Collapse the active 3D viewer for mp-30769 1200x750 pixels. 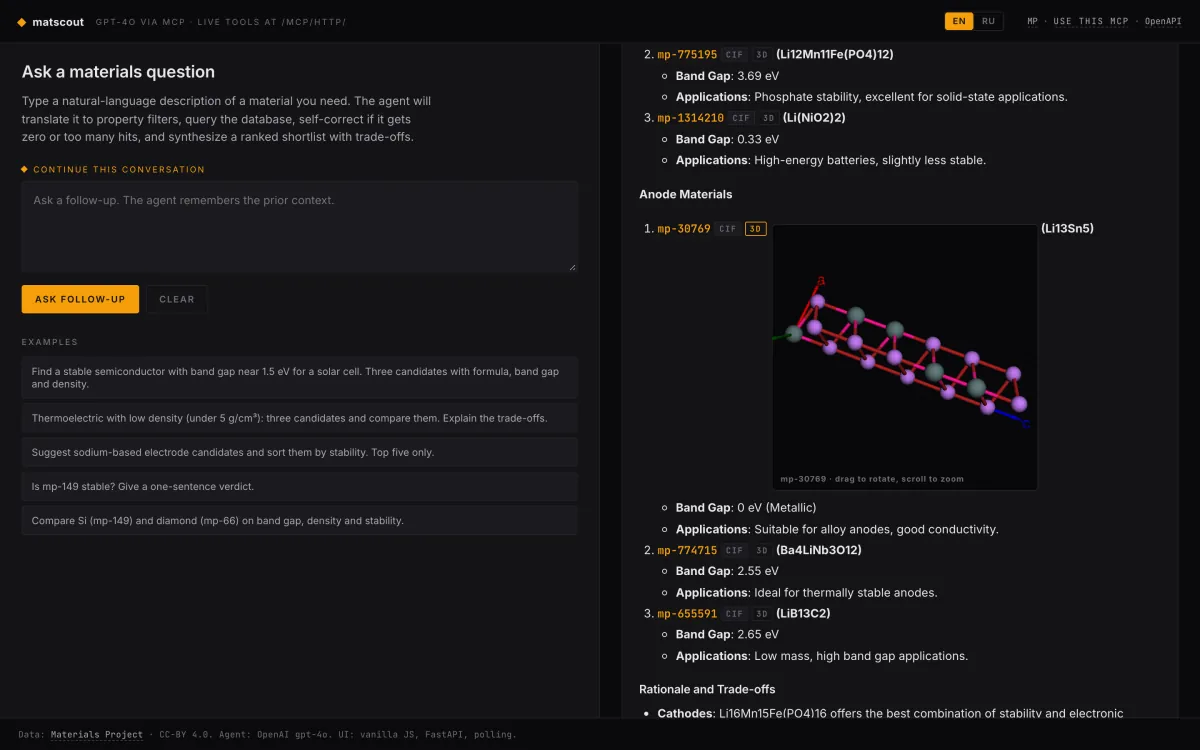pyautogui.click(x=756, y=229)
